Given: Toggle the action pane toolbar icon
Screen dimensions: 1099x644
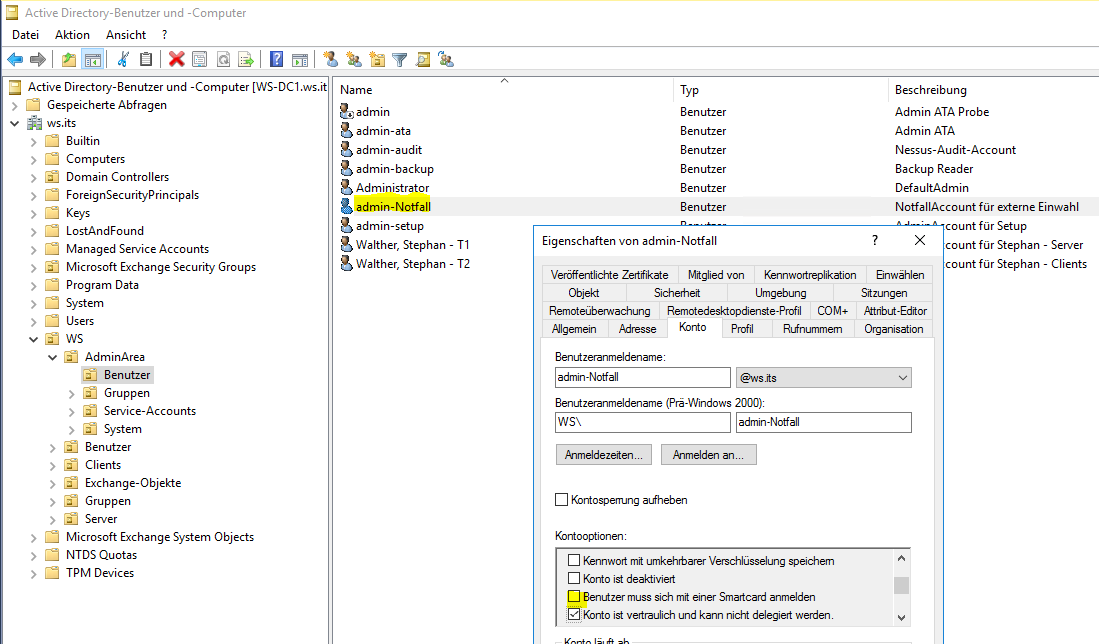Looking at the screenshot, I should coord(300,60).
